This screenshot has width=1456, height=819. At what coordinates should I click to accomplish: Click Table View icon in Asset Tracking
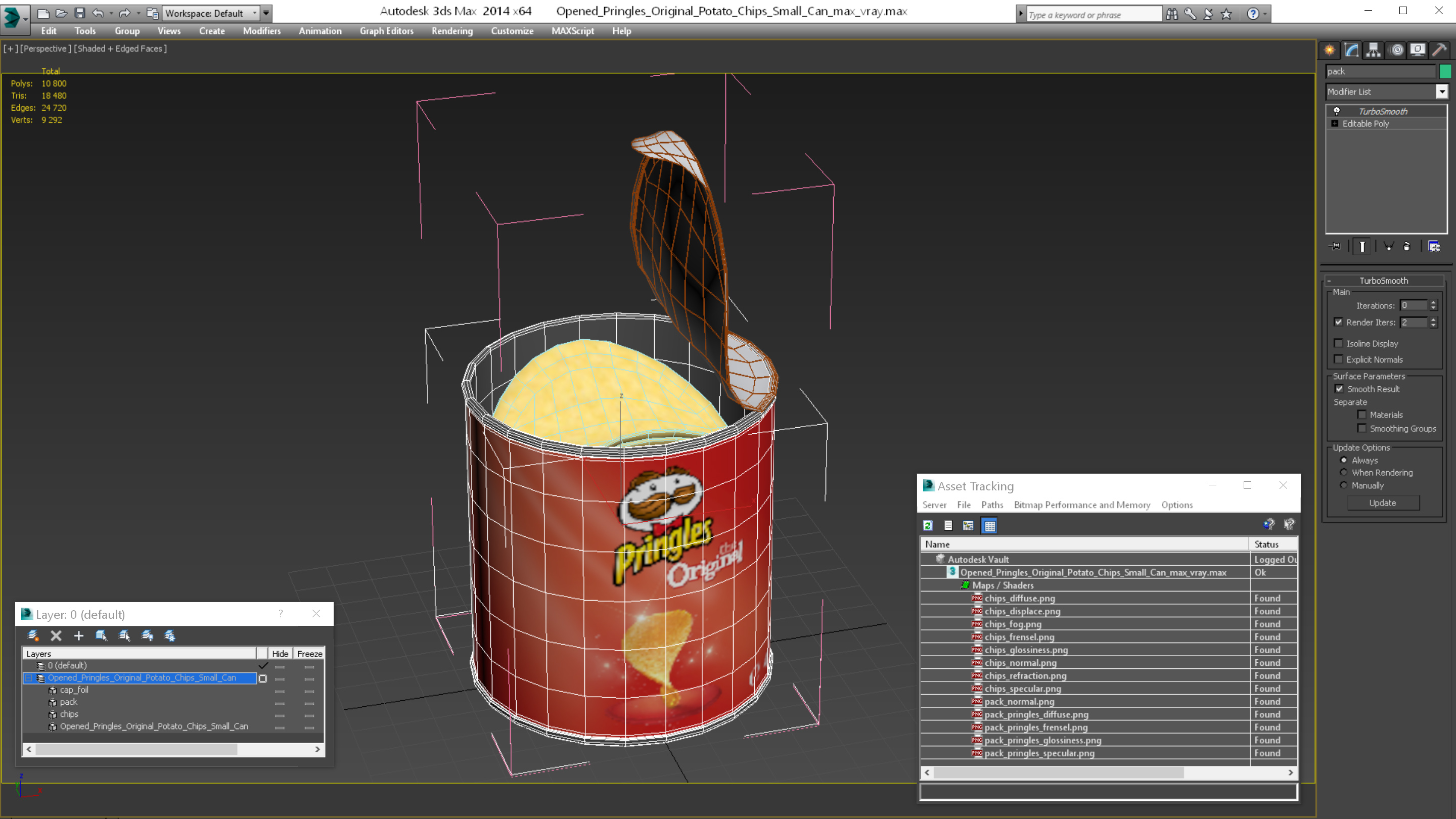pyautogui.click(x=990, y=526)
